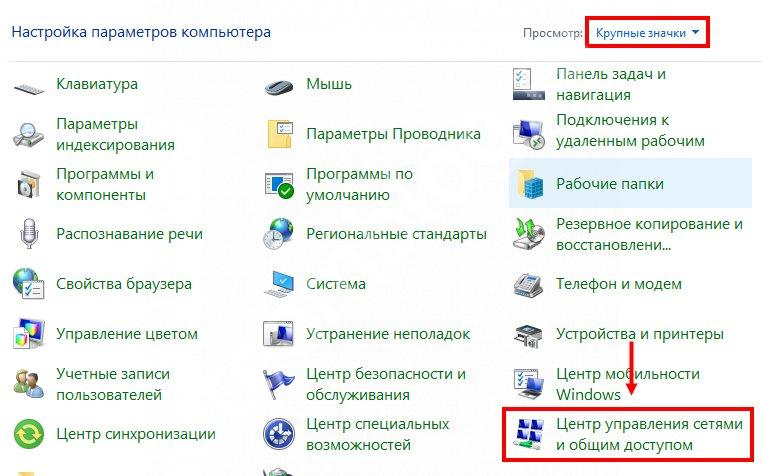The width and height of the screenshot is (762, 476).
Task: Click Панель задач и навигация text
Action: (611, 84)
